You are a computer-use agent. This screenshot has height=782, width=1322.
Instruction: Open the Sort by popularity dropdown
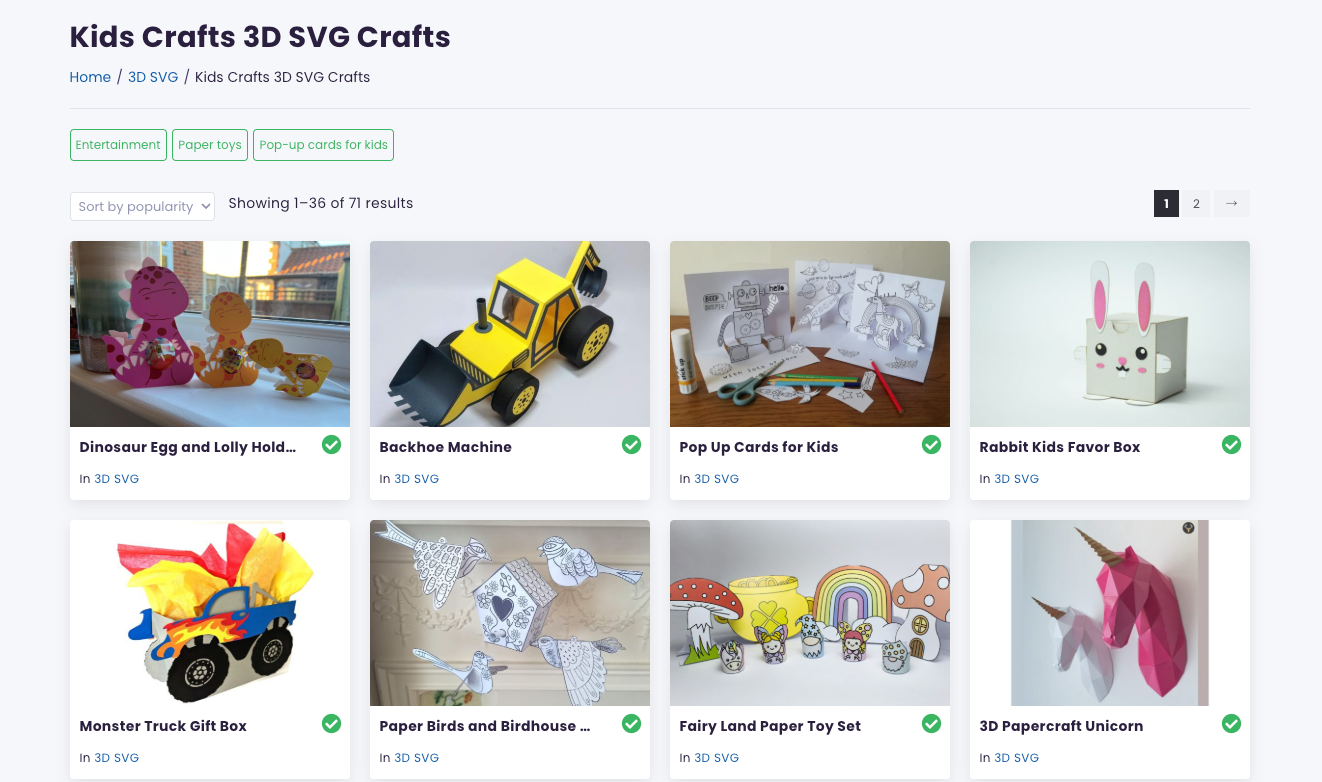pos(142,206)
